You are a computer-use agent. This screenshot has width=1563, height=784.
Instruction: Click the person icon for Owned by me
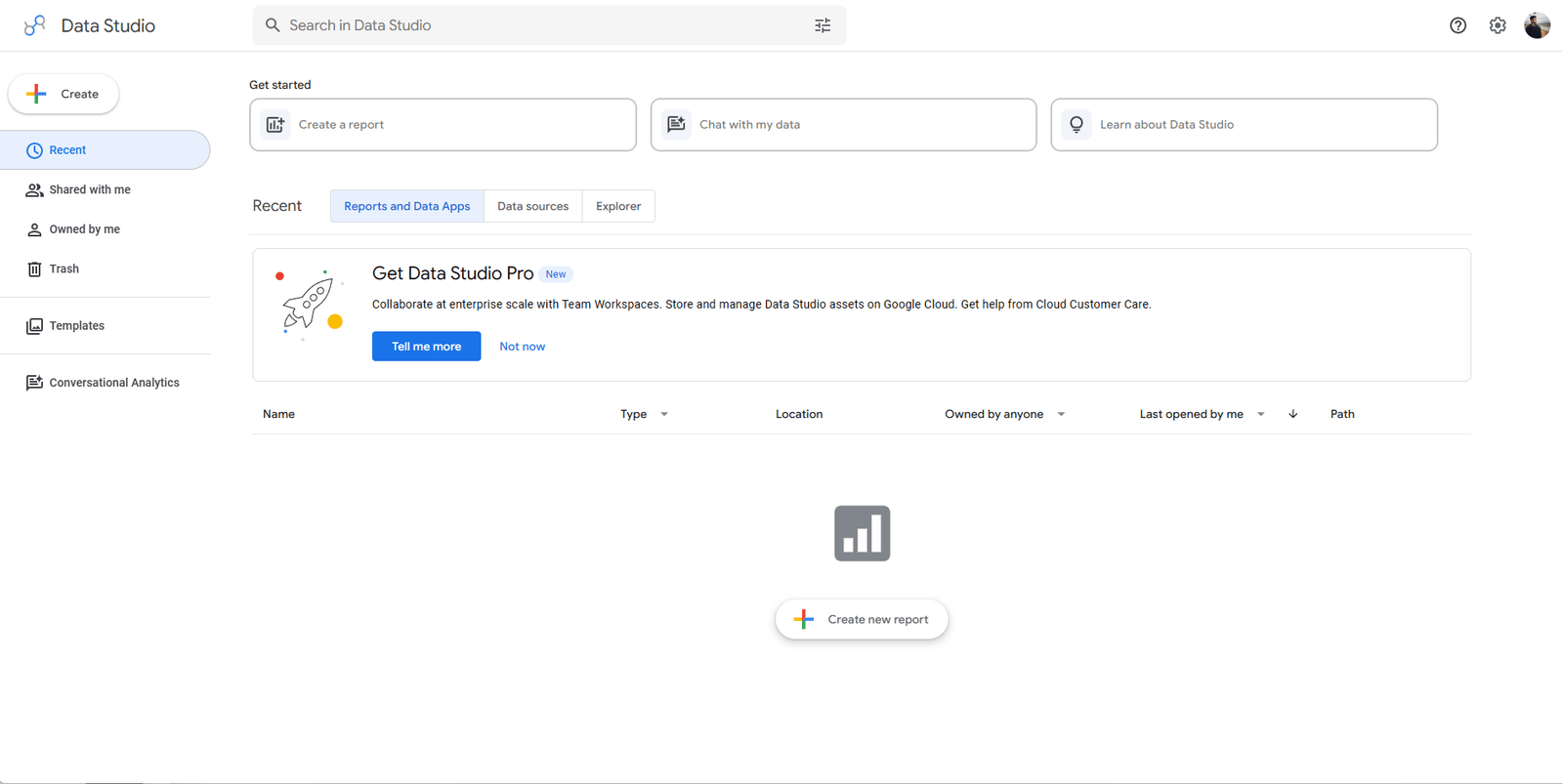click(34, 229)
